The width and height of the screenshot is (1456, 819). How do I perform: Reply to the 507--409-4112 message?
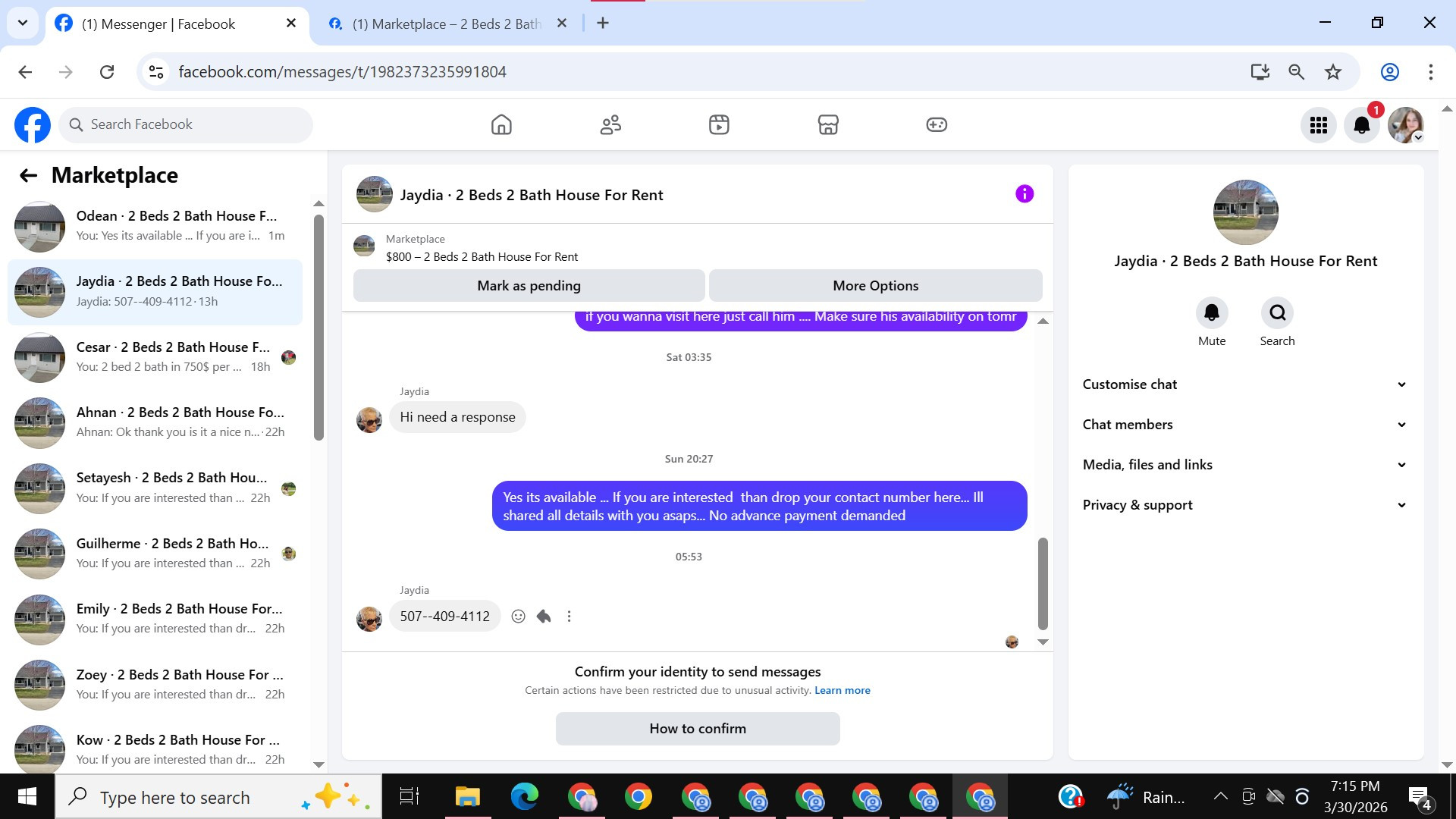(544, 617)
